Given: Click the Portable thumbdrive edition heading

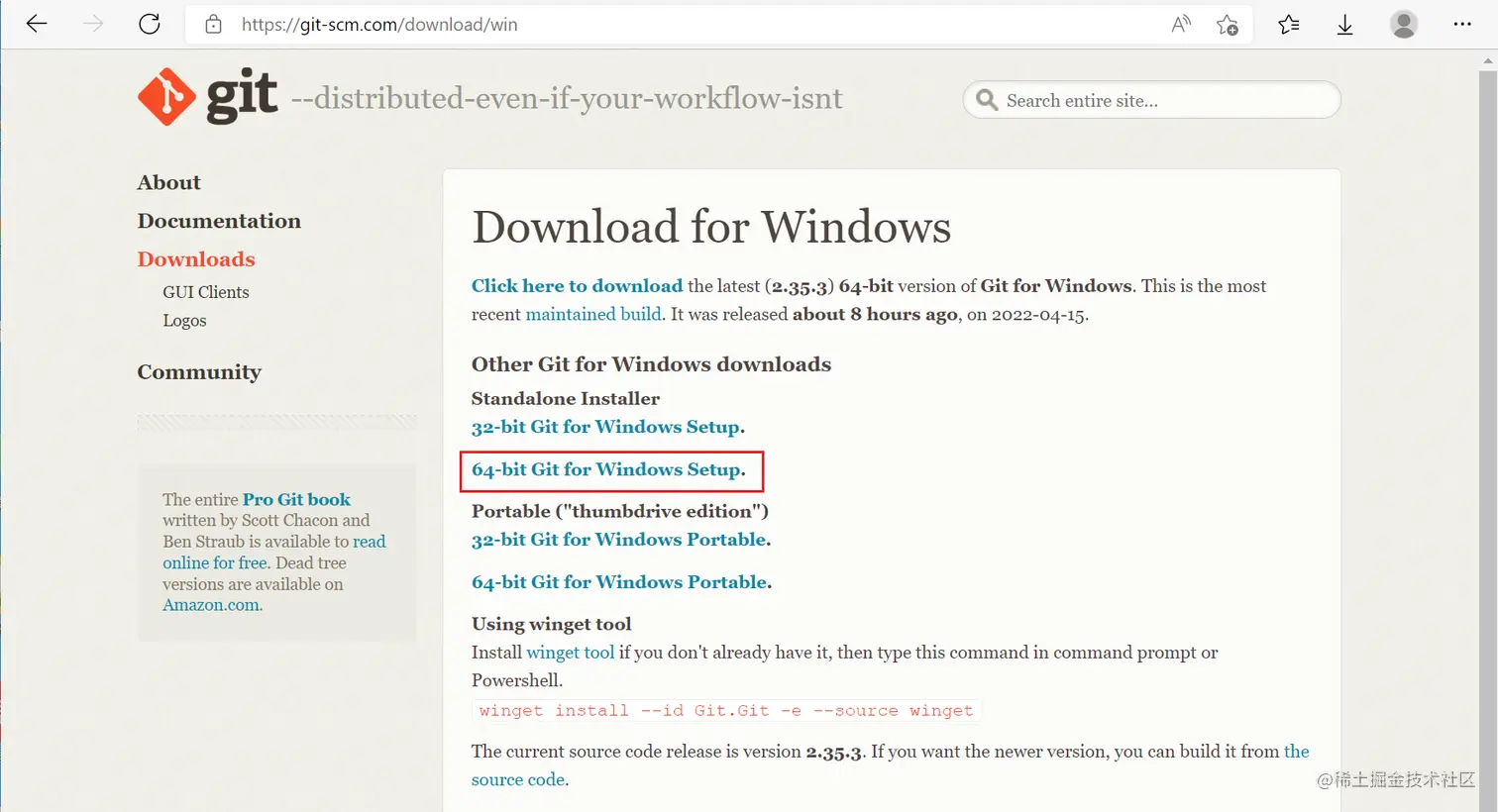Looking at the screenshot, I should pos(620,511).
